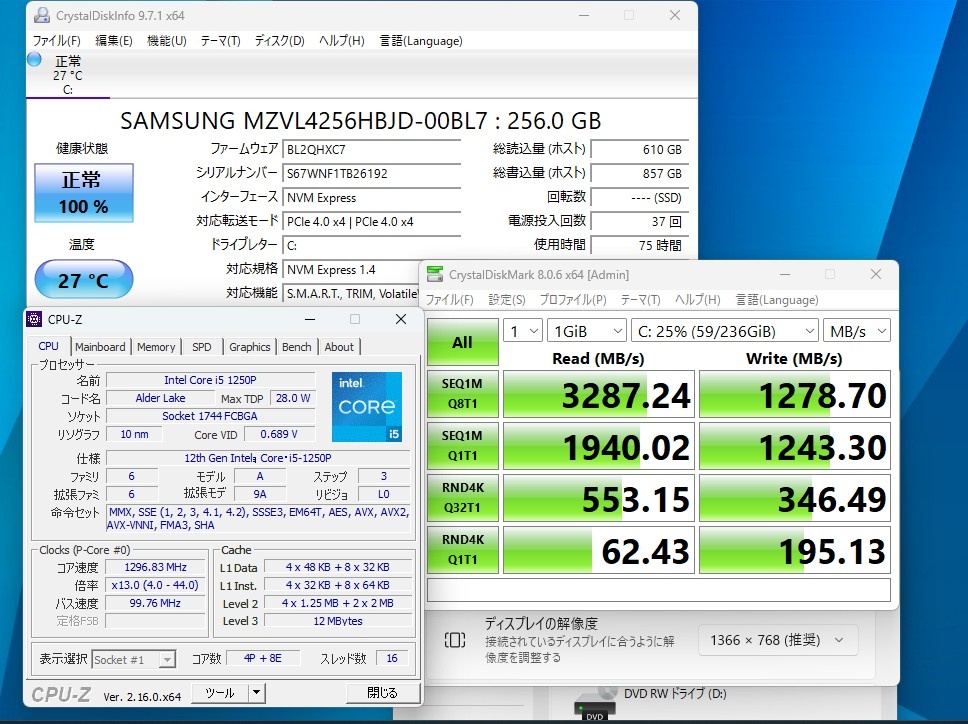Image resolution: width=968 pixels, height=724 pixels.
Task: Click the display resolution icon in Settings
Action: click(454, 640)
